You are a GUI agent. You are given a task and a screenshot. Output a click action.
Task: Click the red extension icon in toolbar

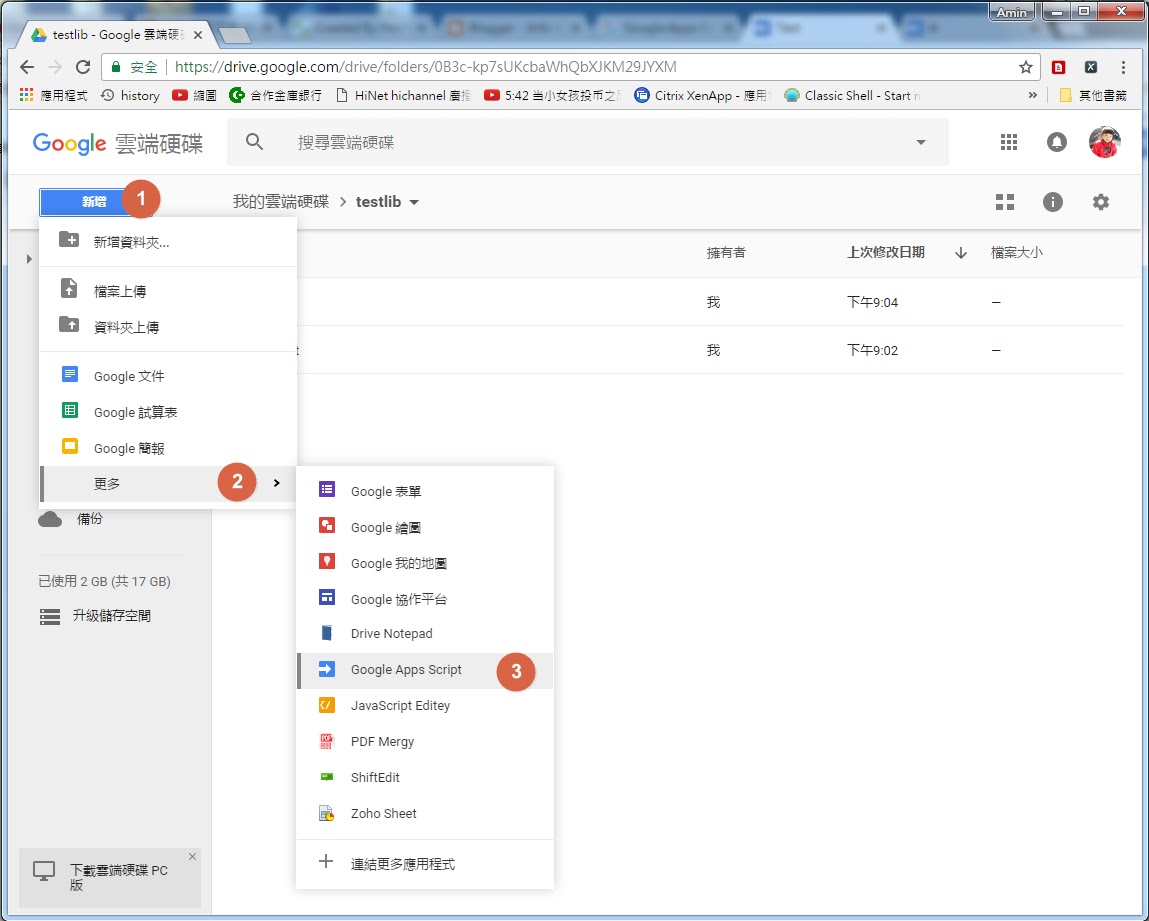click(1058, 67)
